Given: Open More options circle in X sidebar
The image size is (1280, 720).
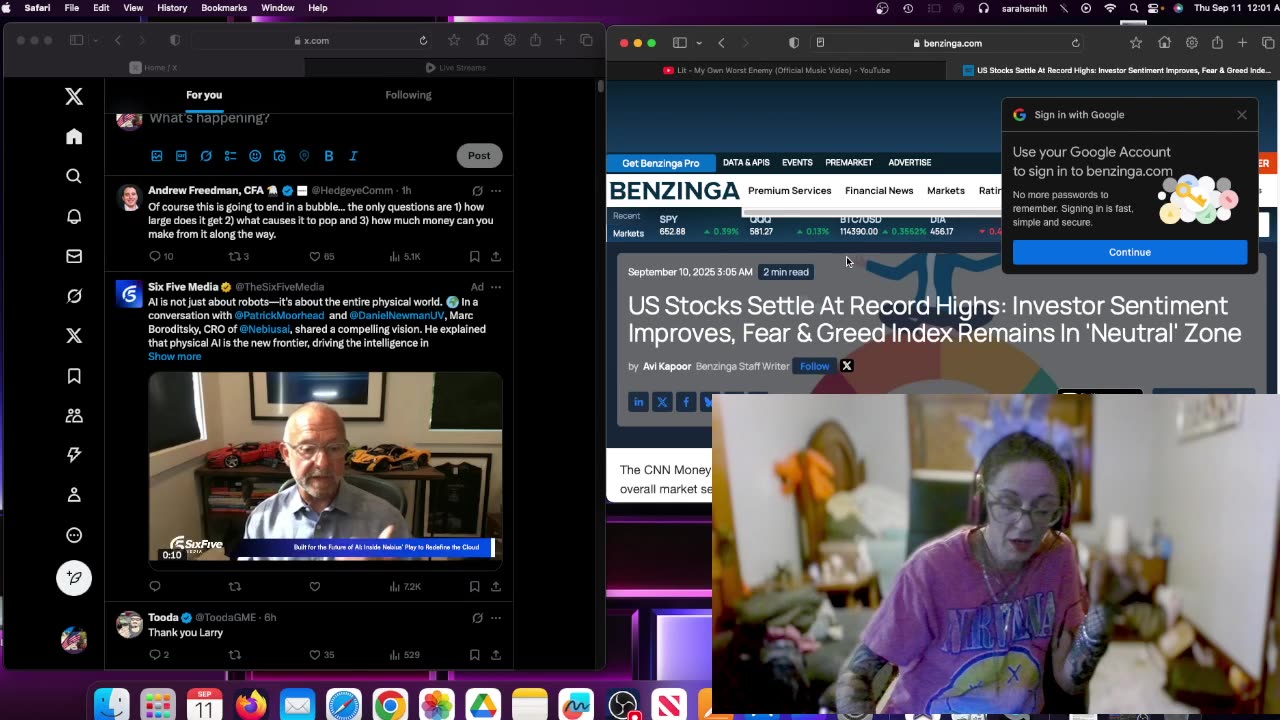Looking at the screenshot, I should 74,535.
